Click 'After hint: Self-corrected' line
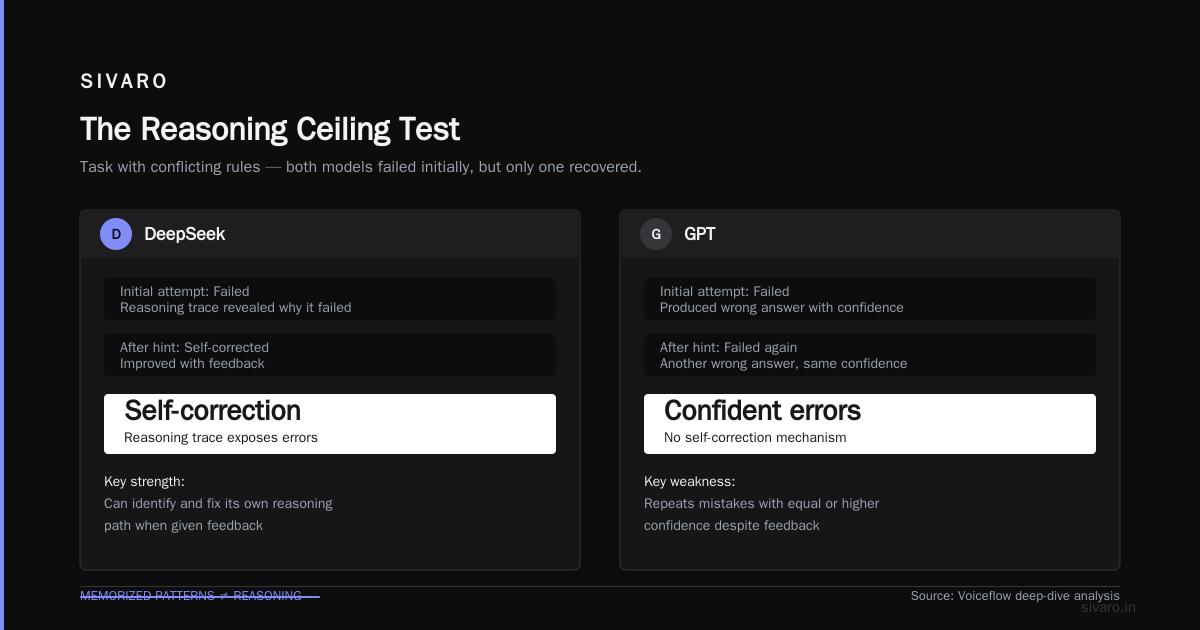 (194, 348)
